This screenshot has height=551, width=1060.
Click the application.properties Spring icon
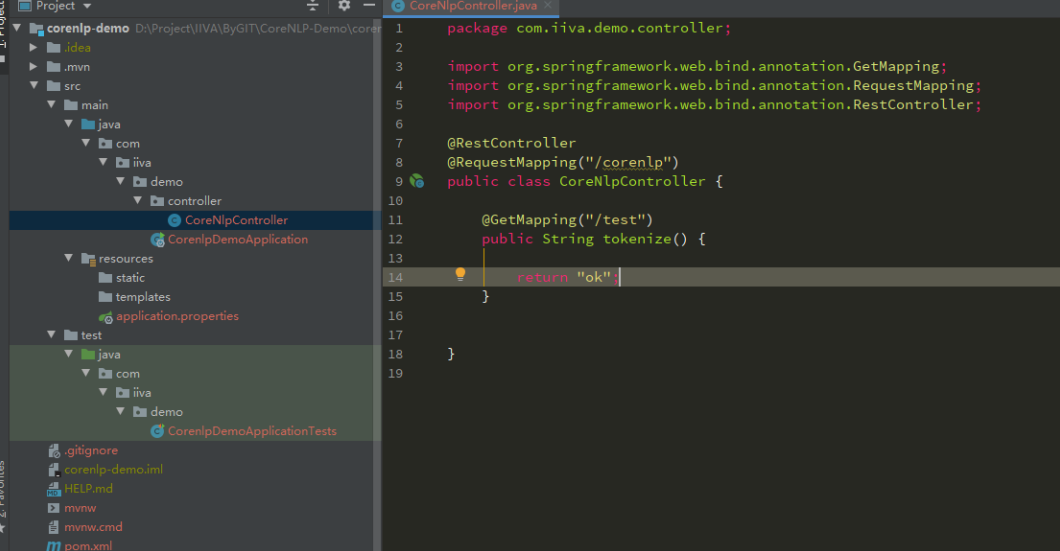point(105,316)
